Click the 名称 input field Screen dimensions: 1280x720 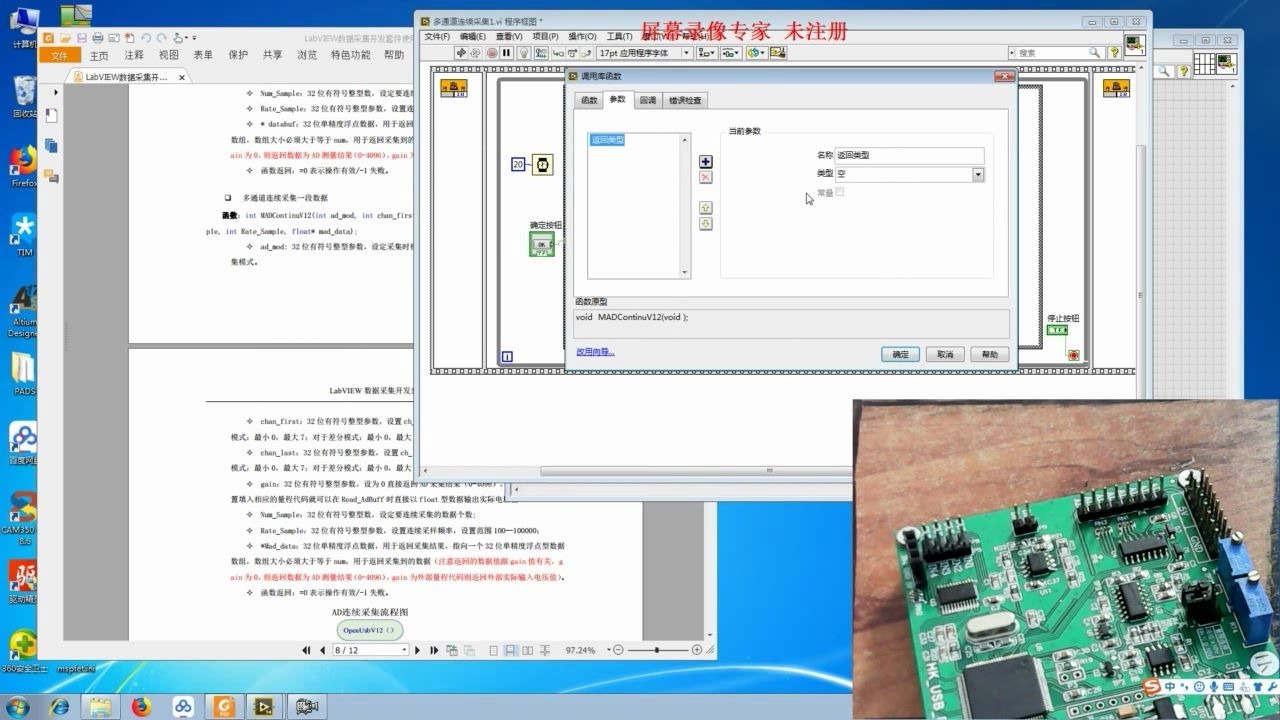909,156
